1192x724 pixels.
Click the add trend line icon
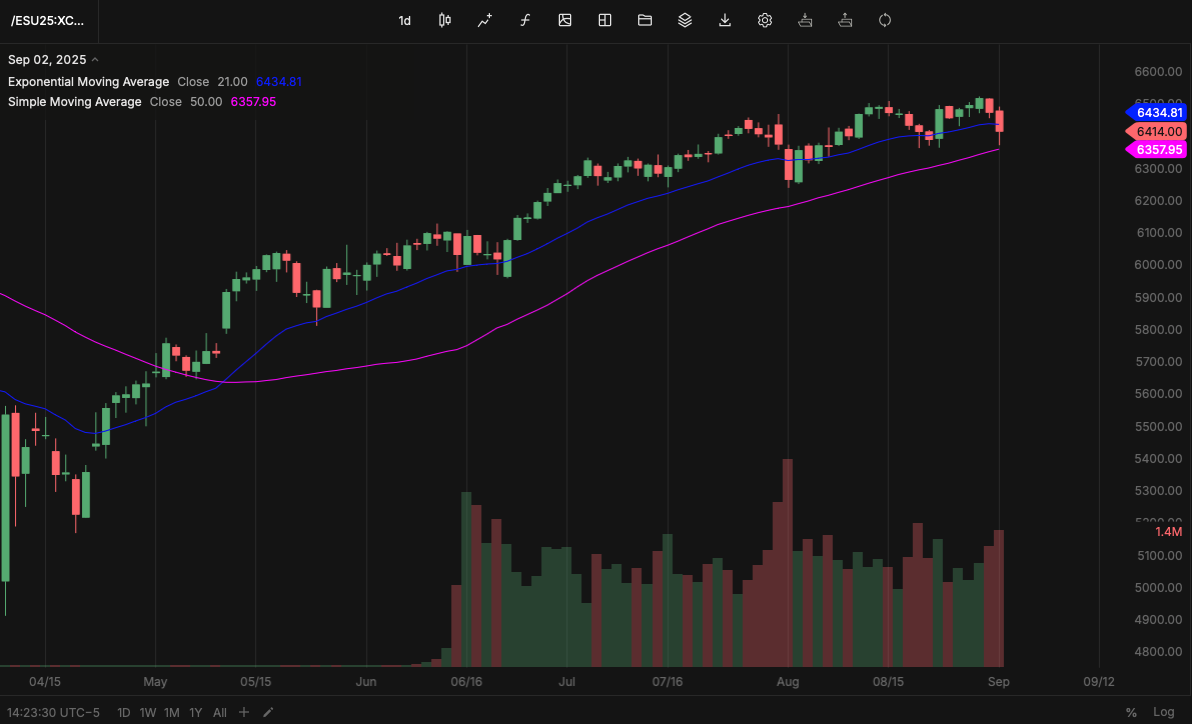tap(485, 20)
